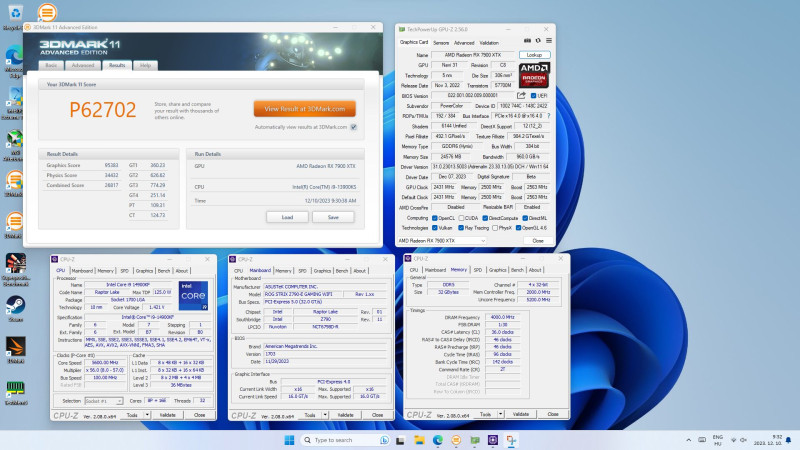Open the Graphics tab in the CPU-Z Mainboard window

322,271
